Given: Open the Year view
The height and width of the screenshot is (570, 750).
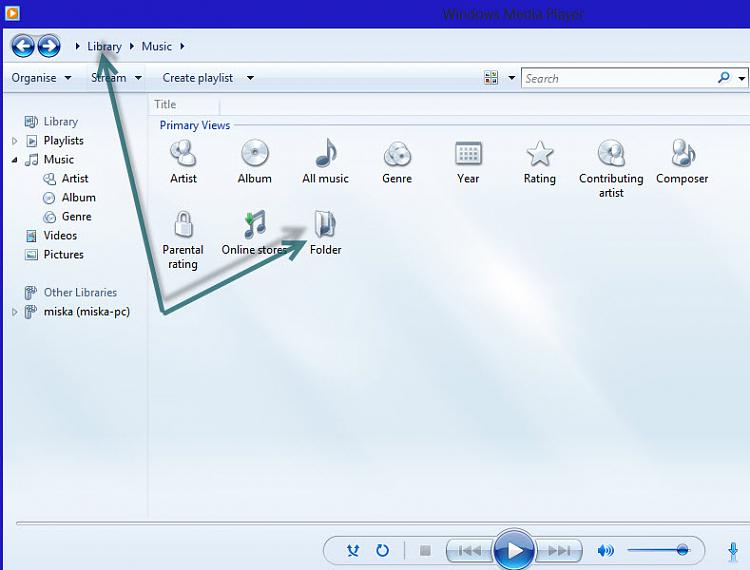Looking at the screenshot, I should pyautogui.click(x=468, y=162).
